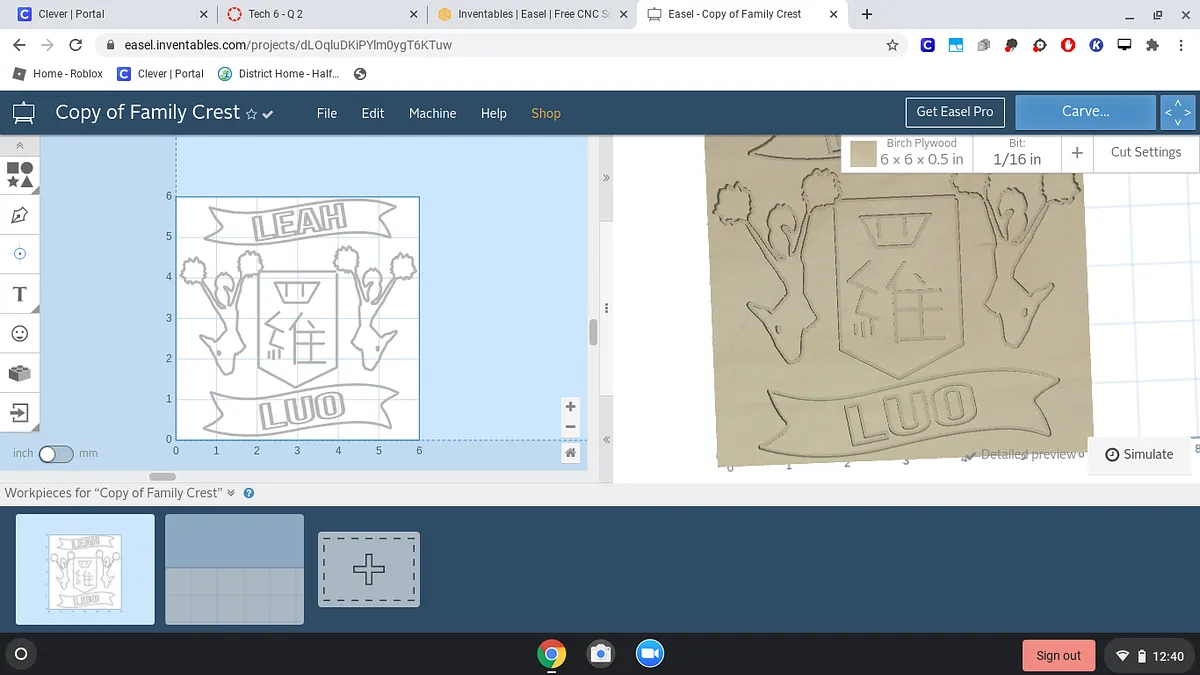Open the File menu
The image size is (1200, 675).
coord(327,113)
